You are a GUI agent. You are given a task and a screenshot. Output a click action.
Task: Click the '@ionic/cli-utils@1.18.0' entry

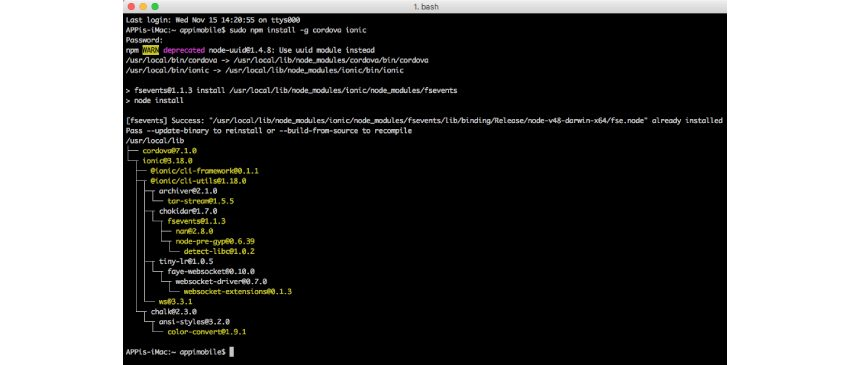(198, 181)
